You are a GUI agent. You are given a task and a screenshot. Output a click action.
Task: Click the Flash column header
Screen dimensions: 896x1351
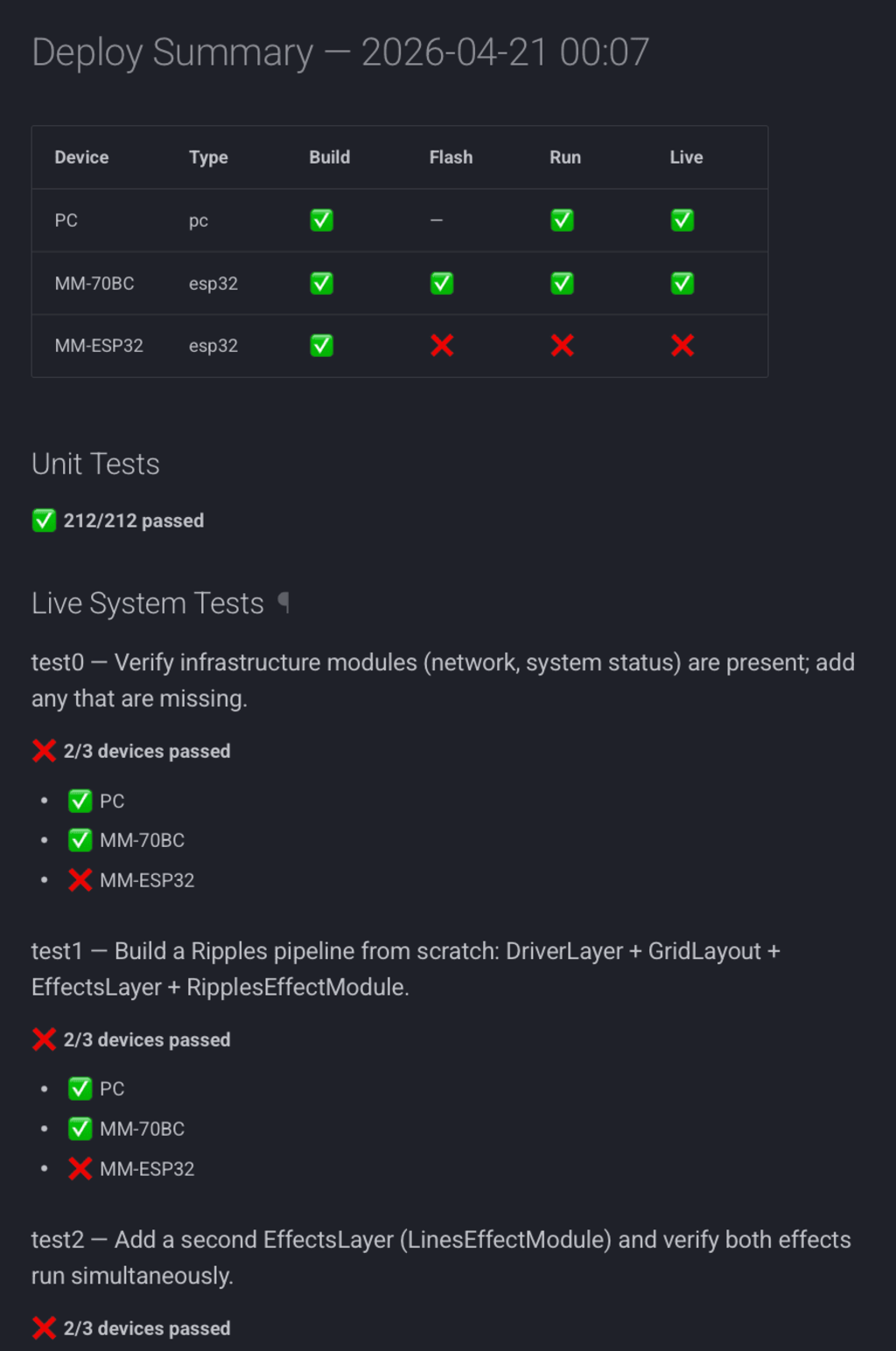point(451,157)
